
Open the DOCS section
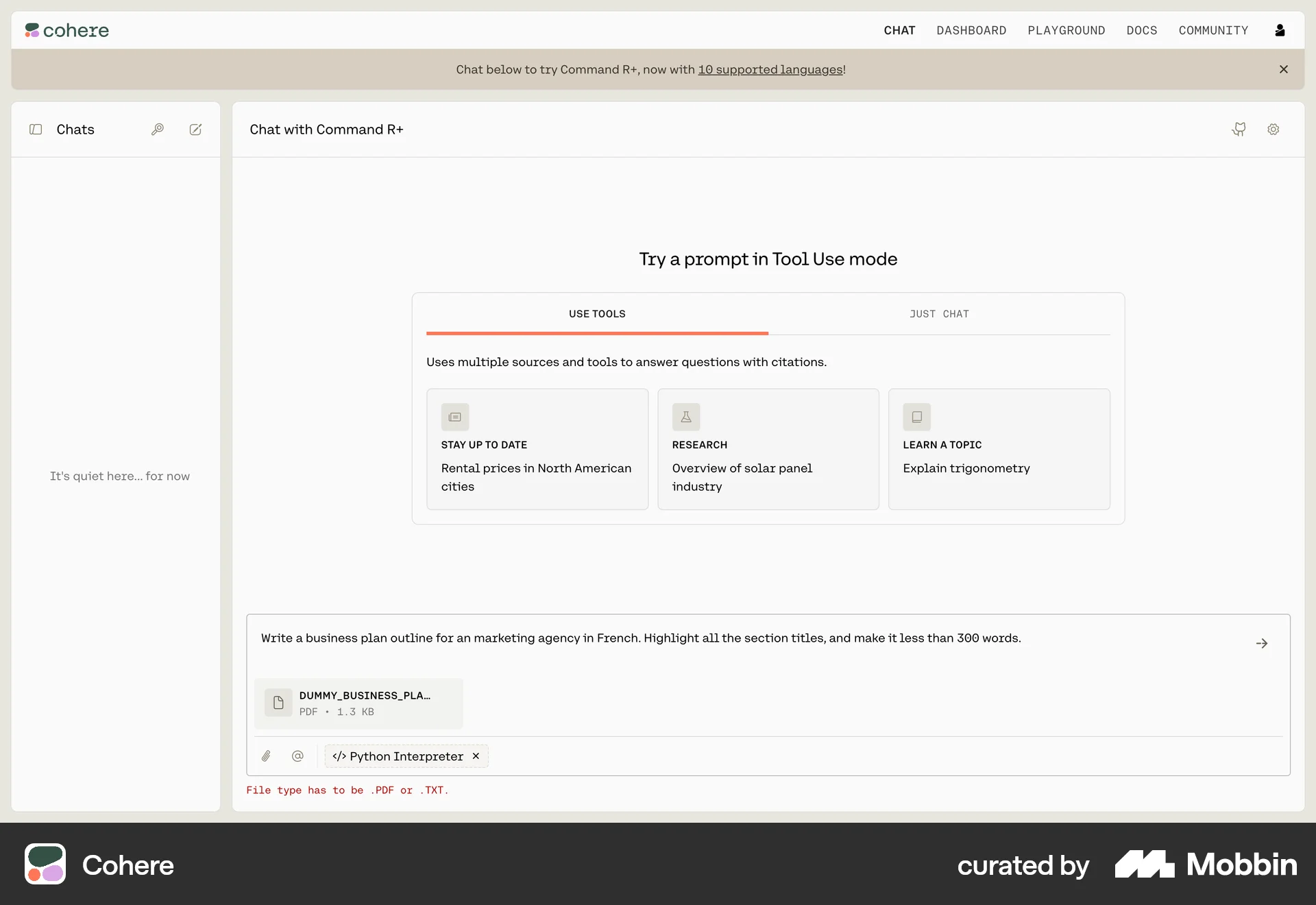point(1141,30)
